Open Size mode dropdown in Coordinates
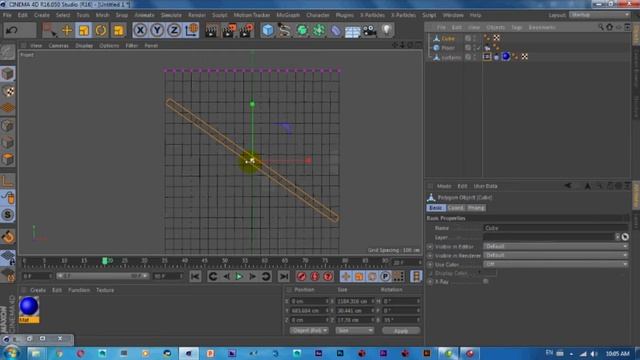The image size is (640, 360). [x=354, y=330]
